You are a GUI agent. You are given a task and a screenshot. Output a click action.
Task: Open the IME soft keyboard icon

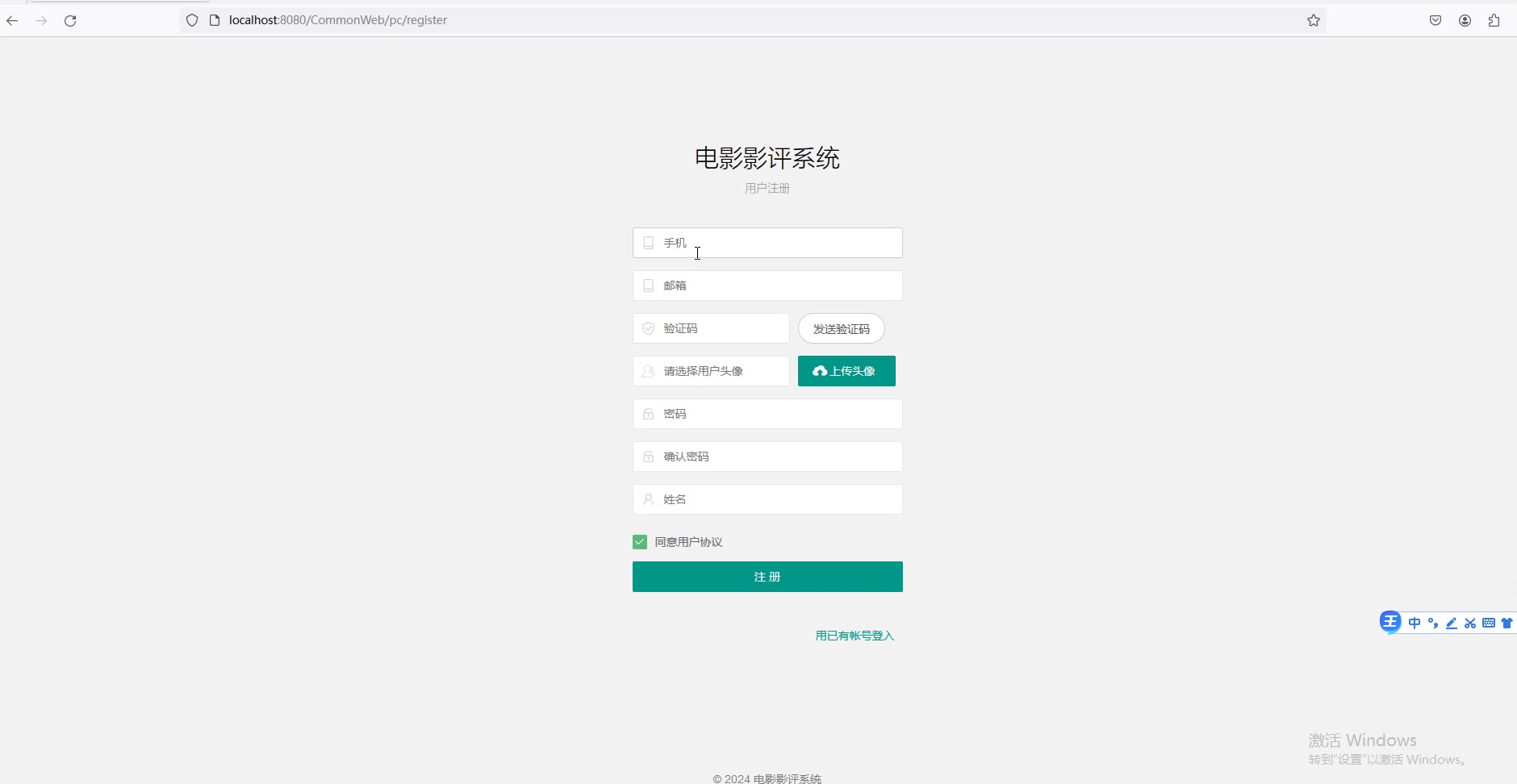[1489, 623]
